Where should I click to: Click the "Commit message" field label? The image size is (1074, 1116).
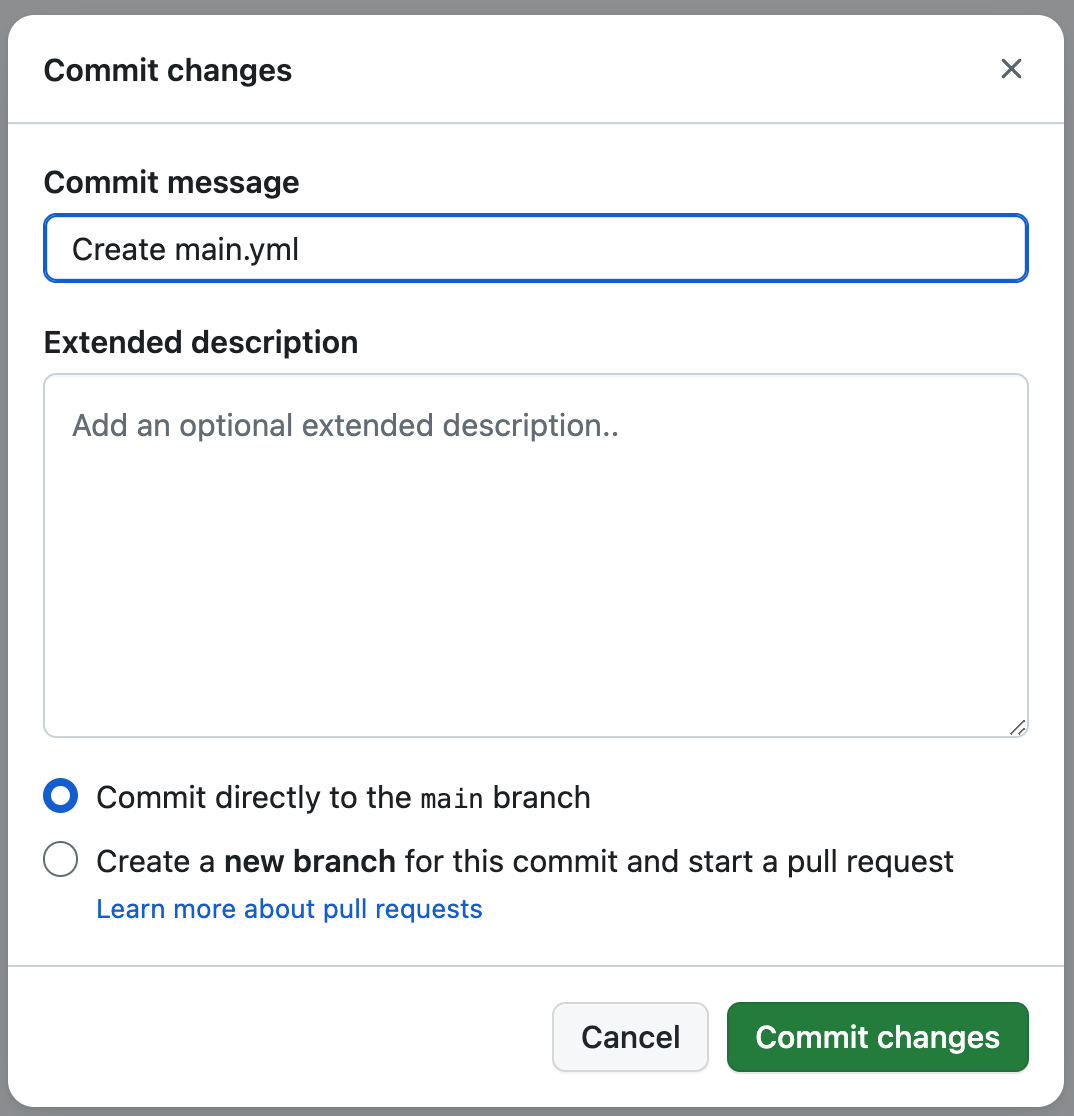[171, 183]
